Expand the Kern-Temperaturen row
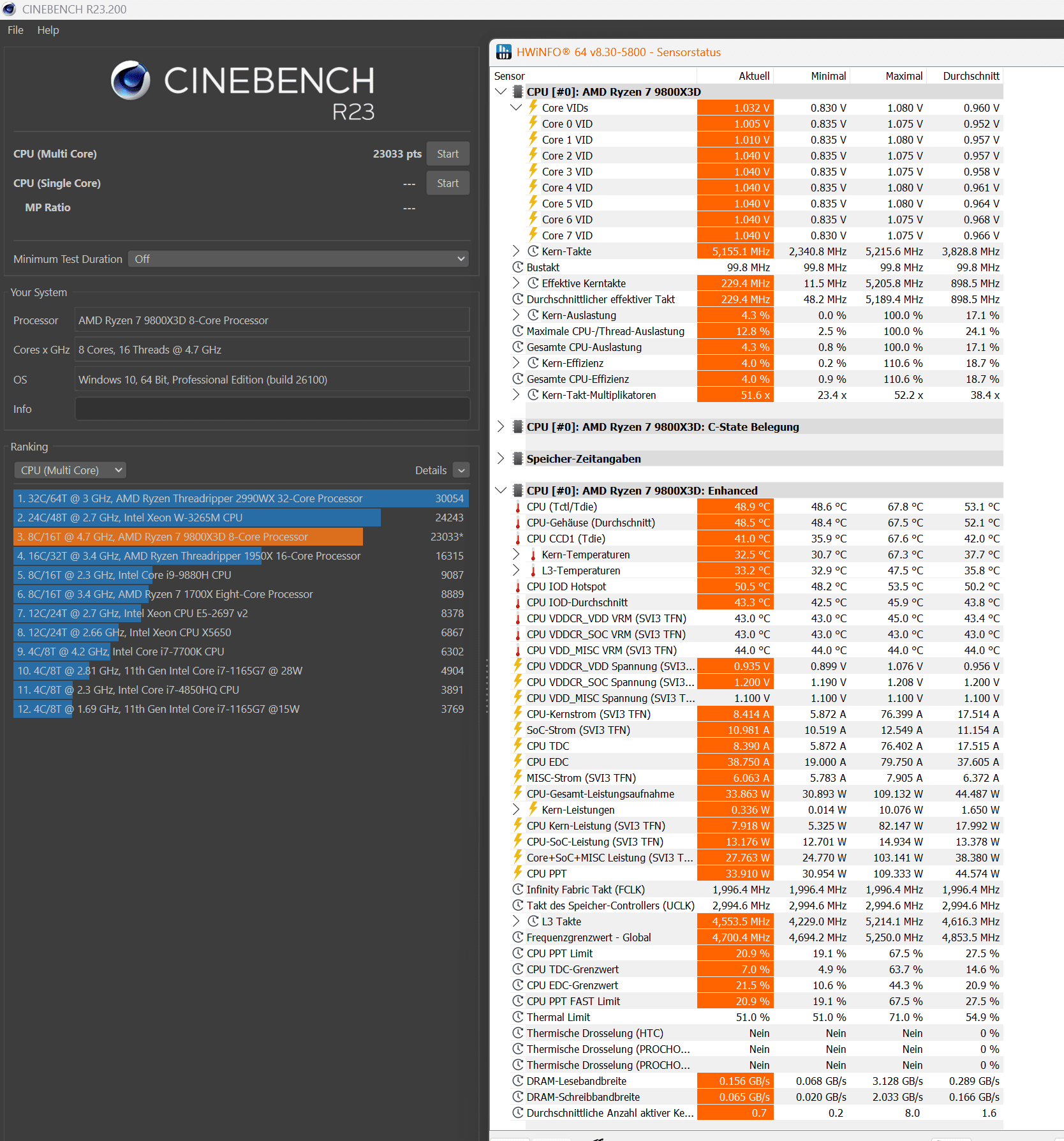Image resolution: width=1064 pixels, height=1141 pixels. coord(516,555)
